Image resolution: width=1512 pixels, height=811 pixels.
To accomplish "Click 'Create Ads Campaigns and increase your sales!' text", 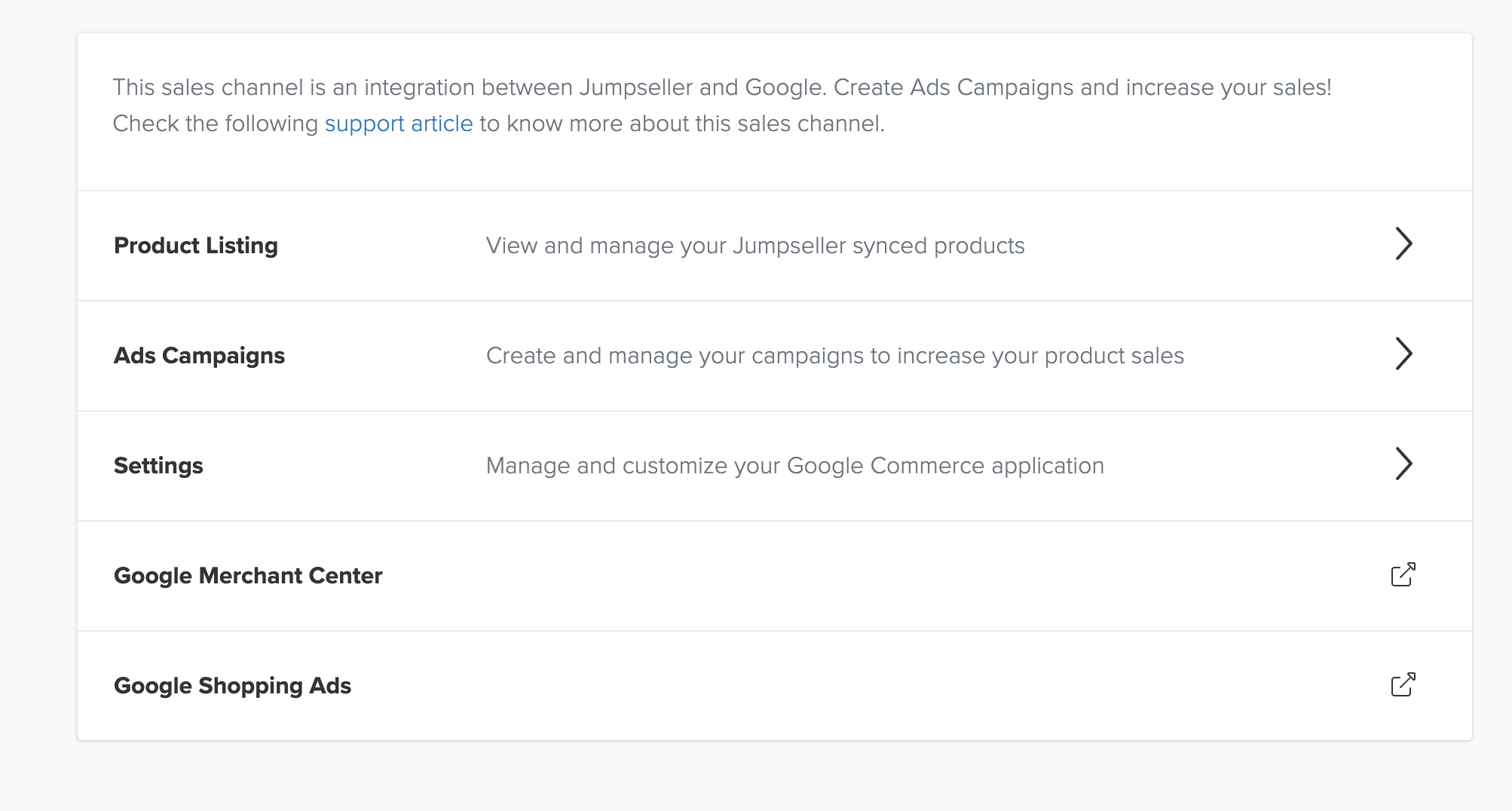I will pyautogui.click(x=1082, y=87).
